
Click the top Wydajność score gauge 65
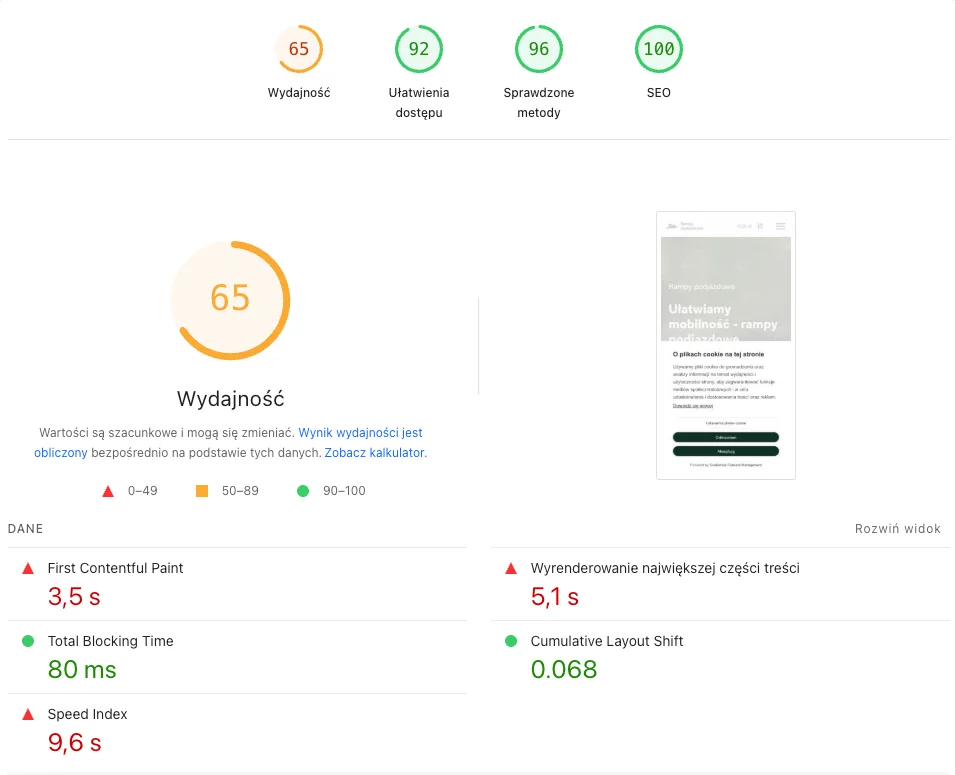point(299,49)
